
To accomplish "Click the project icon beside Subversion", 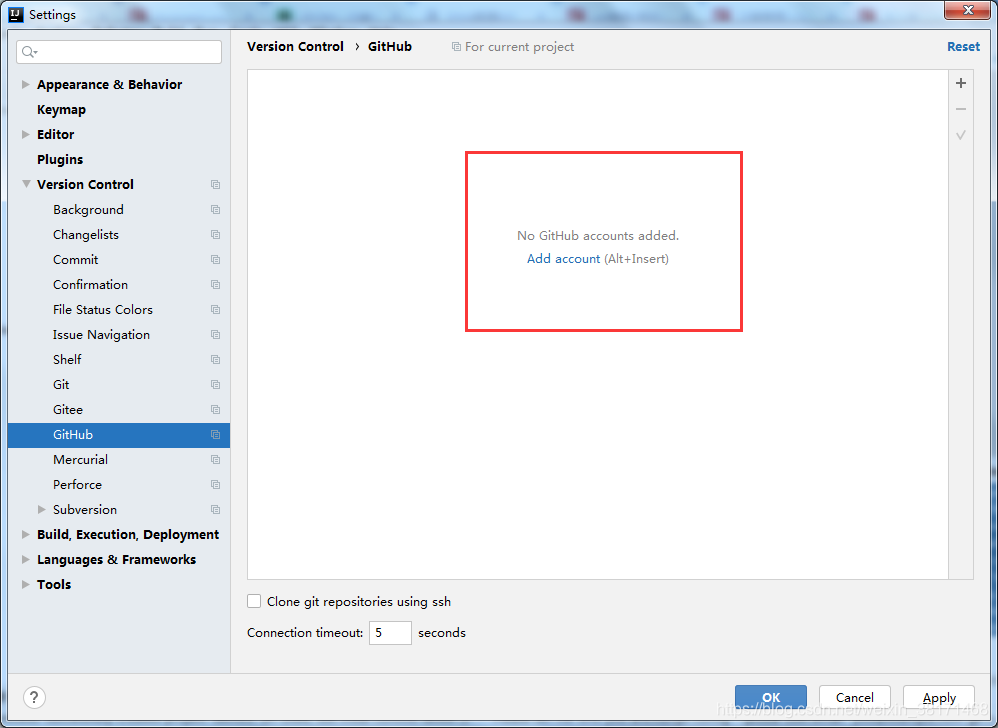I will point(215,510).
